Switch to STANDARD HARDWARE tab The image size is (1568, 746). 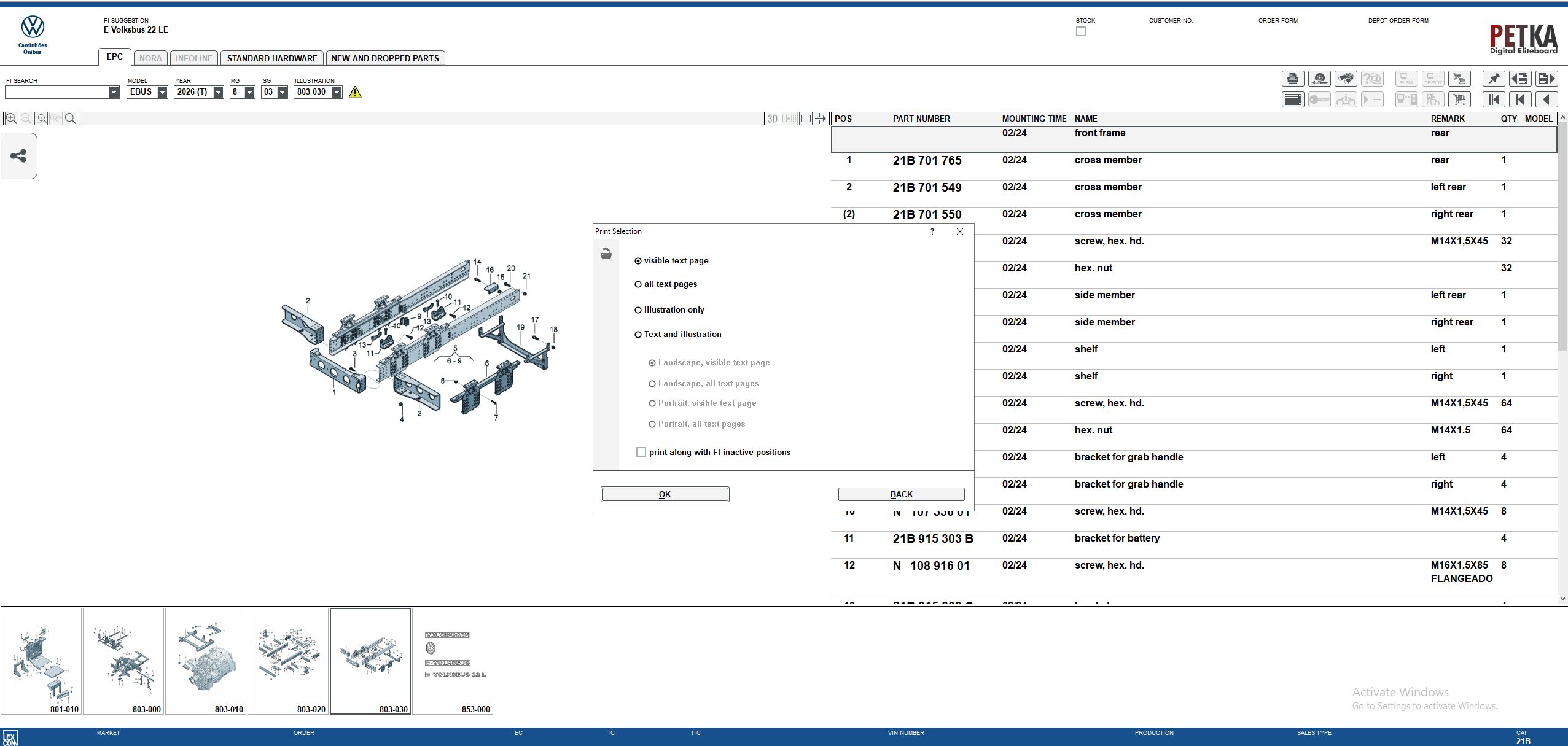(272, 58)
